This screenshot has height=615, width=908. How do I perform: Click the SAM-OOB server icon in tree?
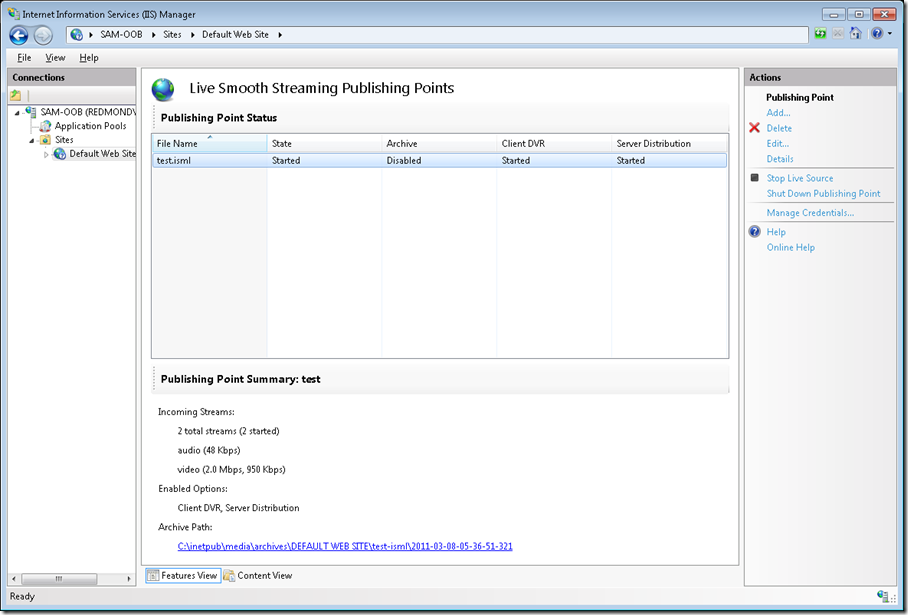pyautogui.click(x=31, y=112)
